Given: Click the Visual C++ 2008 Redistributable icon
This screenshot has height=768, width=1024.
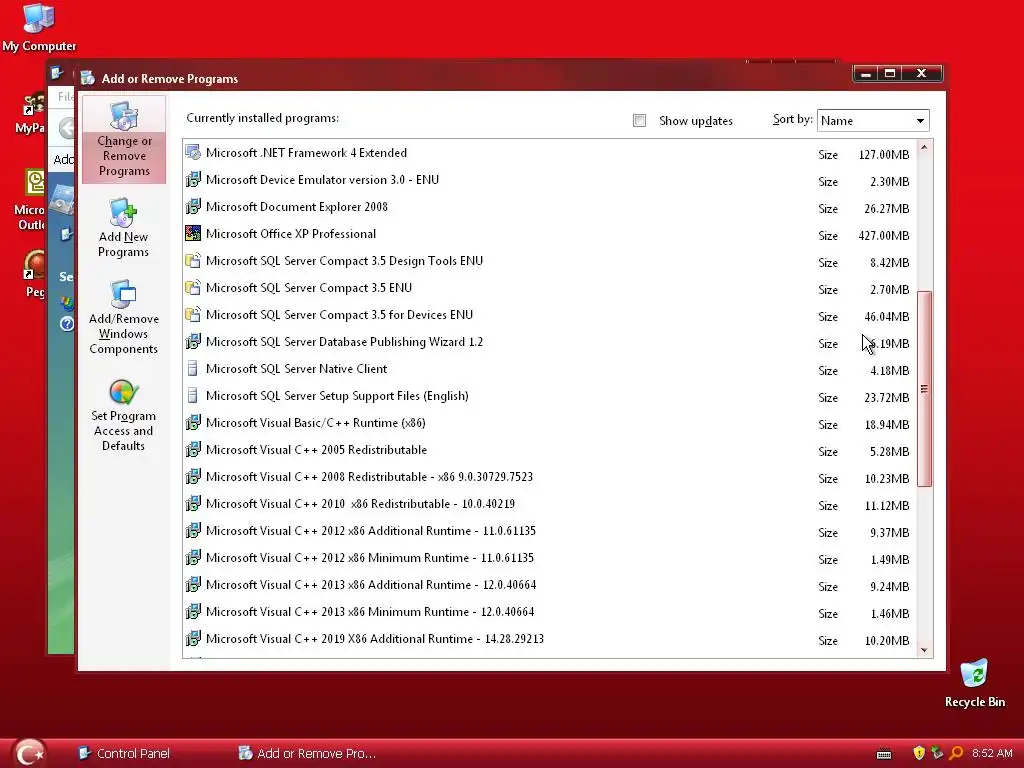Looking at the screenshot, I should (x=193, y=477).
